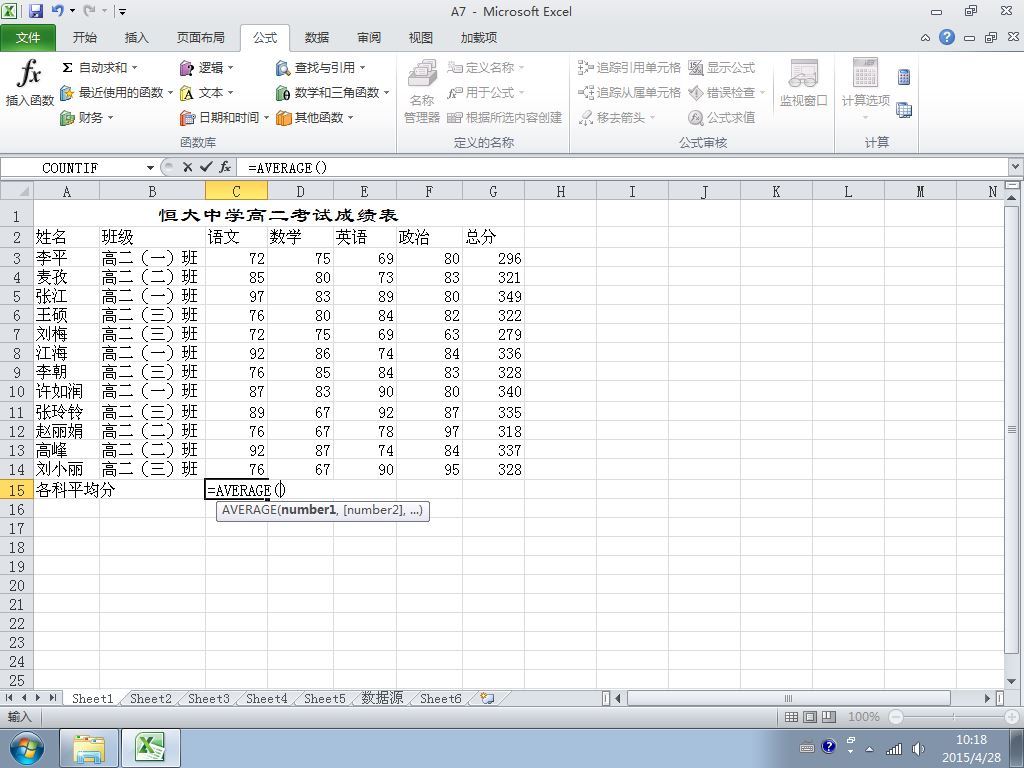Viewport: 1024px width, 768px height.
Task: Click the Save icon in quick access toolbar
Action: (x=35, y=11)
